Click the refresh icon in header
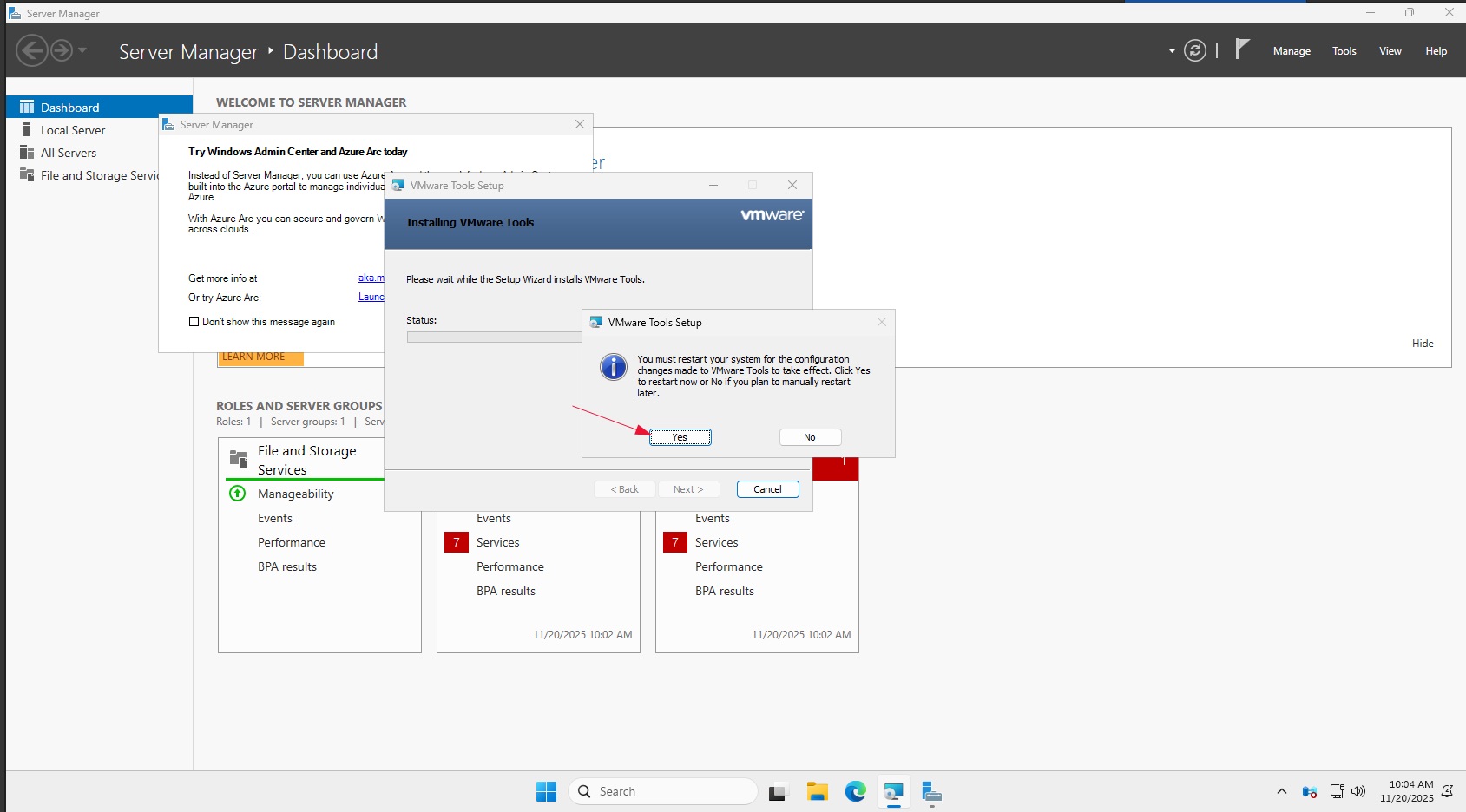Image resolution: width=1466 pixels, height=812 pixels. tap(1195, 51)
